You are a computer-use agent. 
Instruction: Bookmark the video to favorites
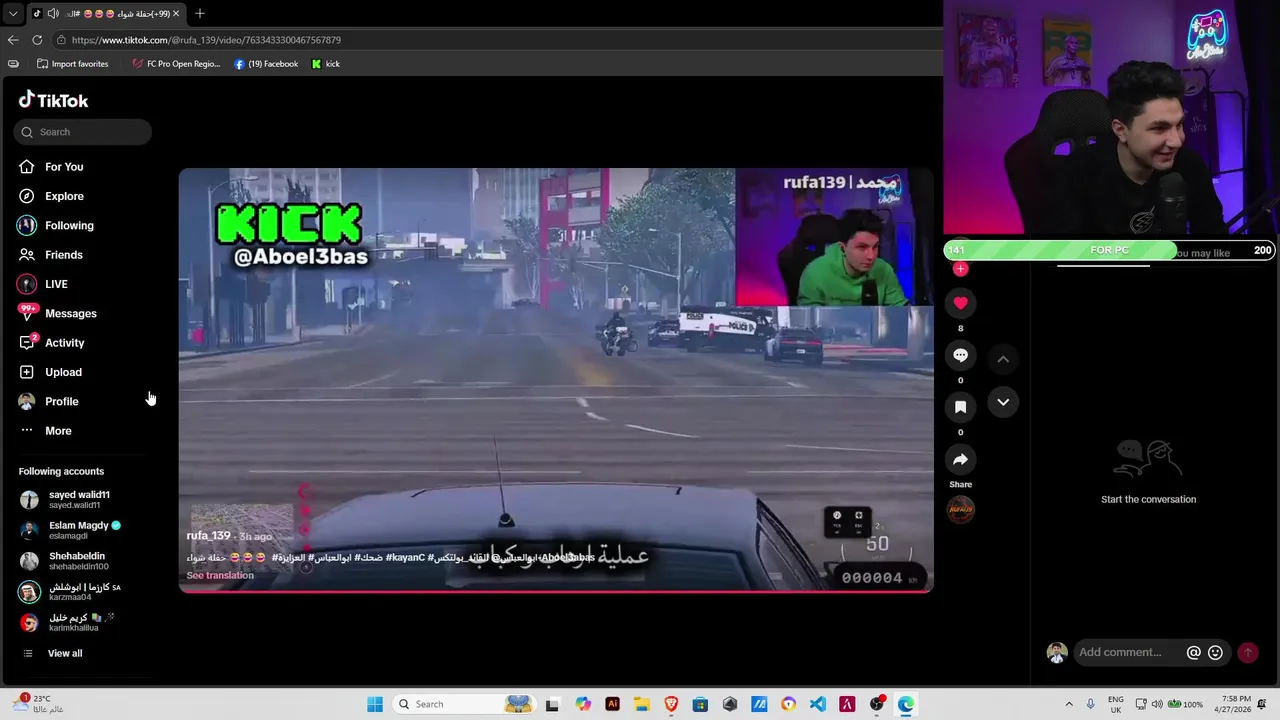(x=960, y=407)
